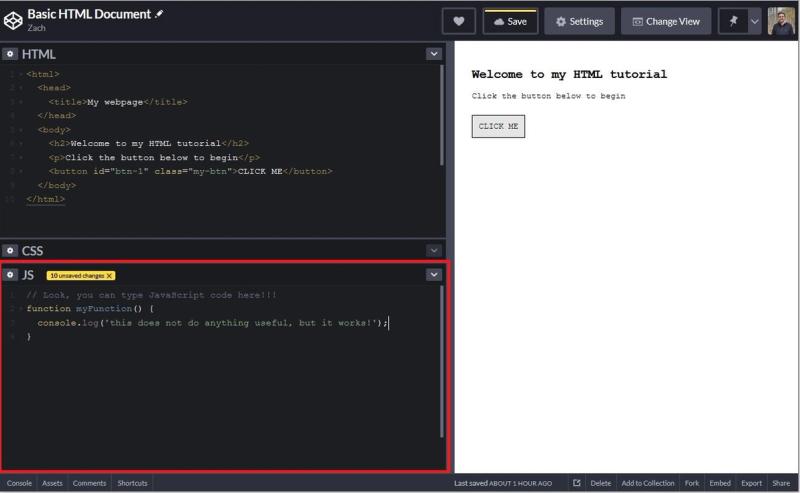Open the Shortcuts tab
This screenshot has height=493, width=800.
(132, 483)
